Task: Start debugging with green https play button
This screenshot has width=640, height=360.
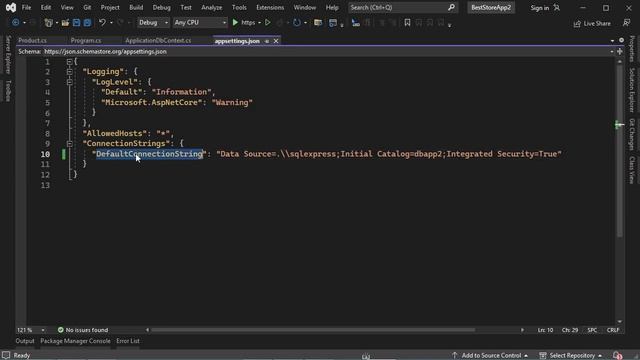Action: [235, 23]
